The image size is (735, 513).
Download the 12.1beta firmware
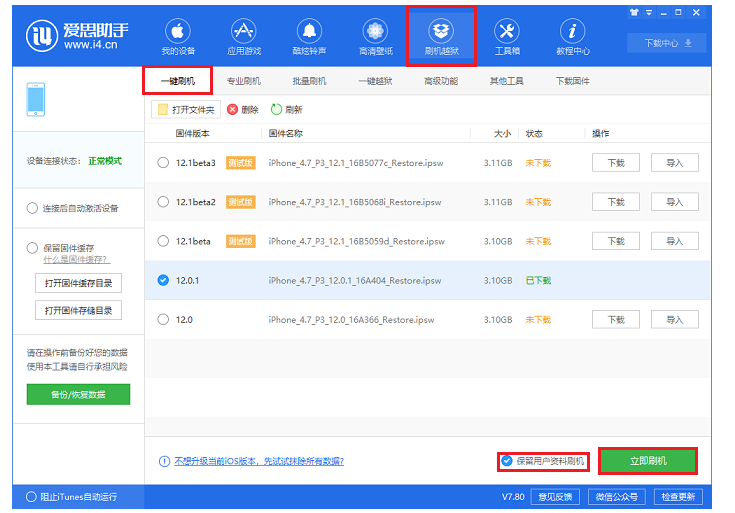click(x=616, y=241)
